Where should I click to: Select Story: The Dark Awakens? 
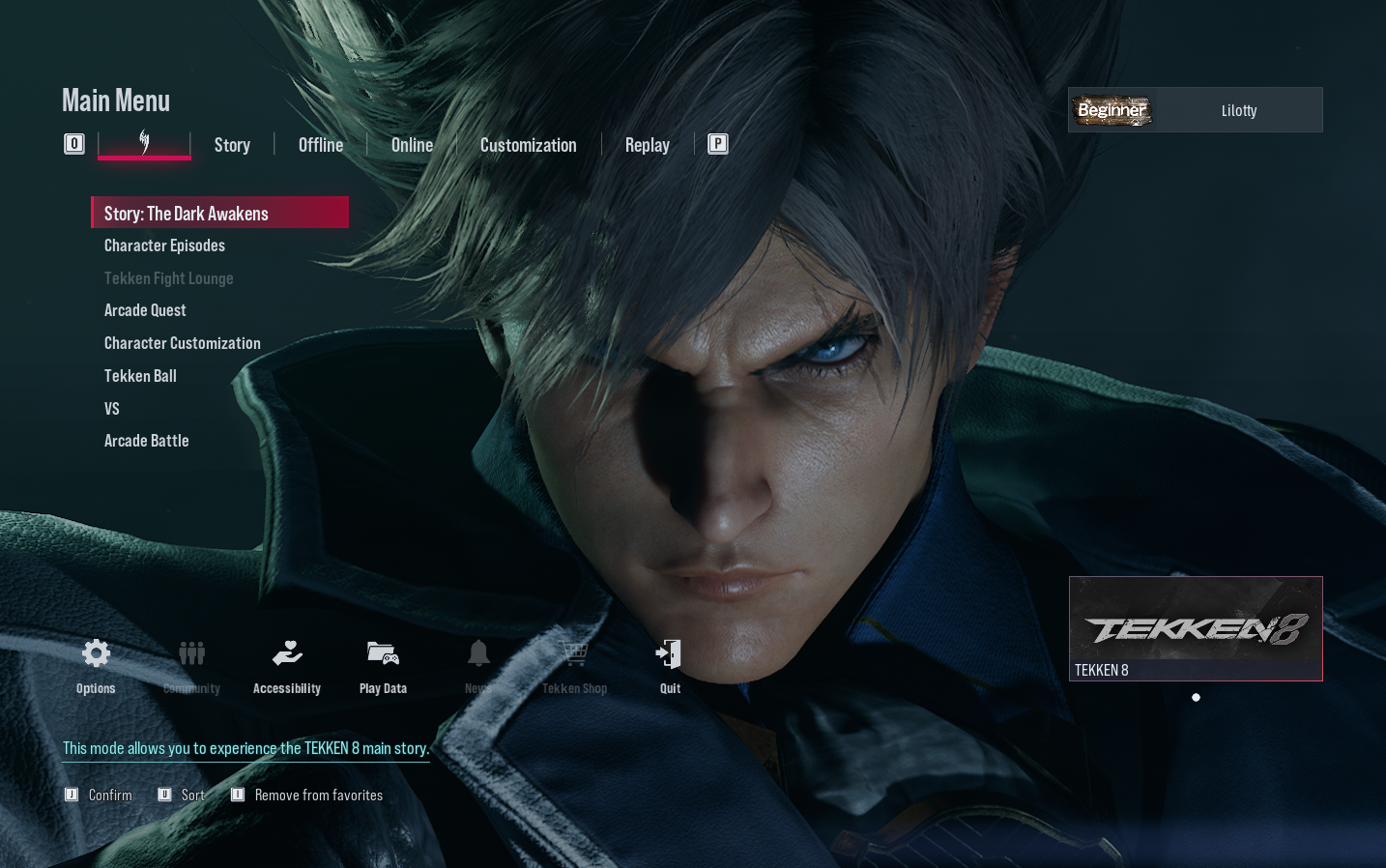click(220, 213)
